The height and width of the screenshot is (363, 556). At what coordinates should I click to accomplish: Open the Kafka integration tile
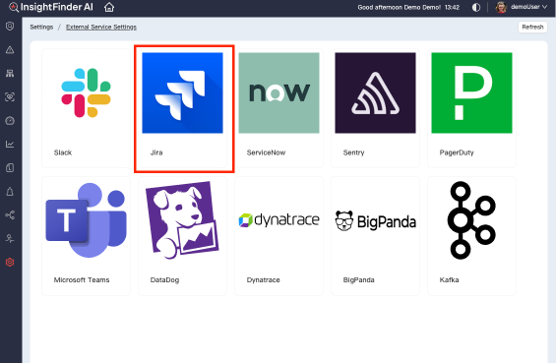point(472,236)
